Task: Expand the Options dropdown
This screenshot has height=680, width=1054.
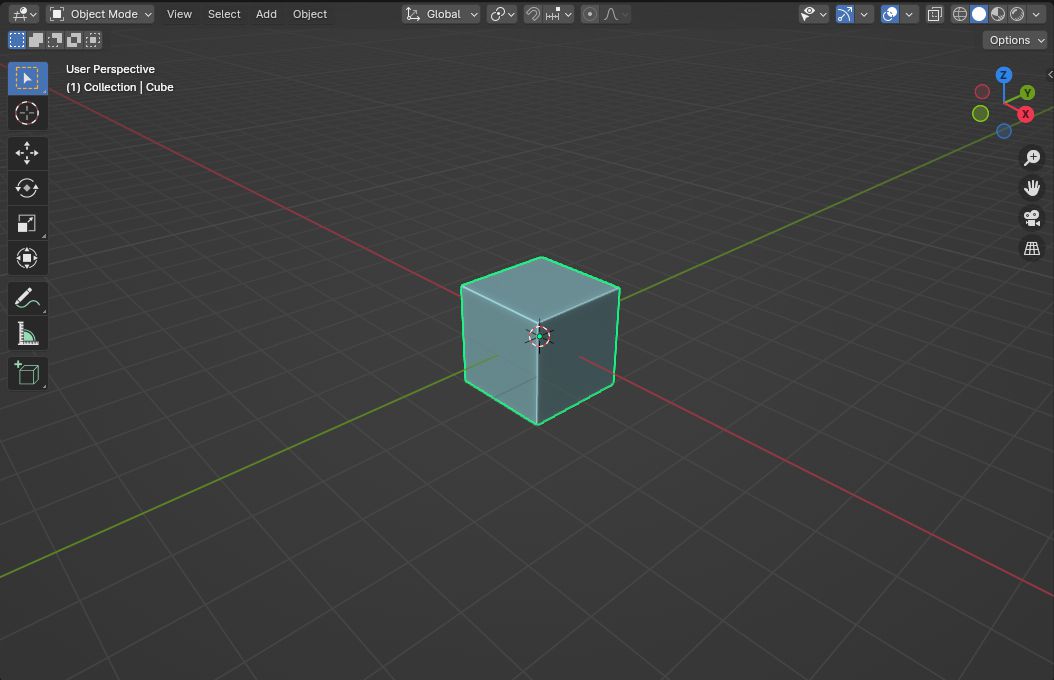Action: tap(1015, 40)
